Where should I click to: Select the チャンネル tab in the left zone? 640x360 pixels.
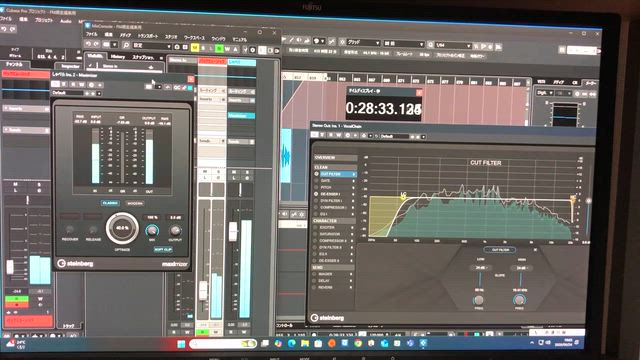(14, 64)
